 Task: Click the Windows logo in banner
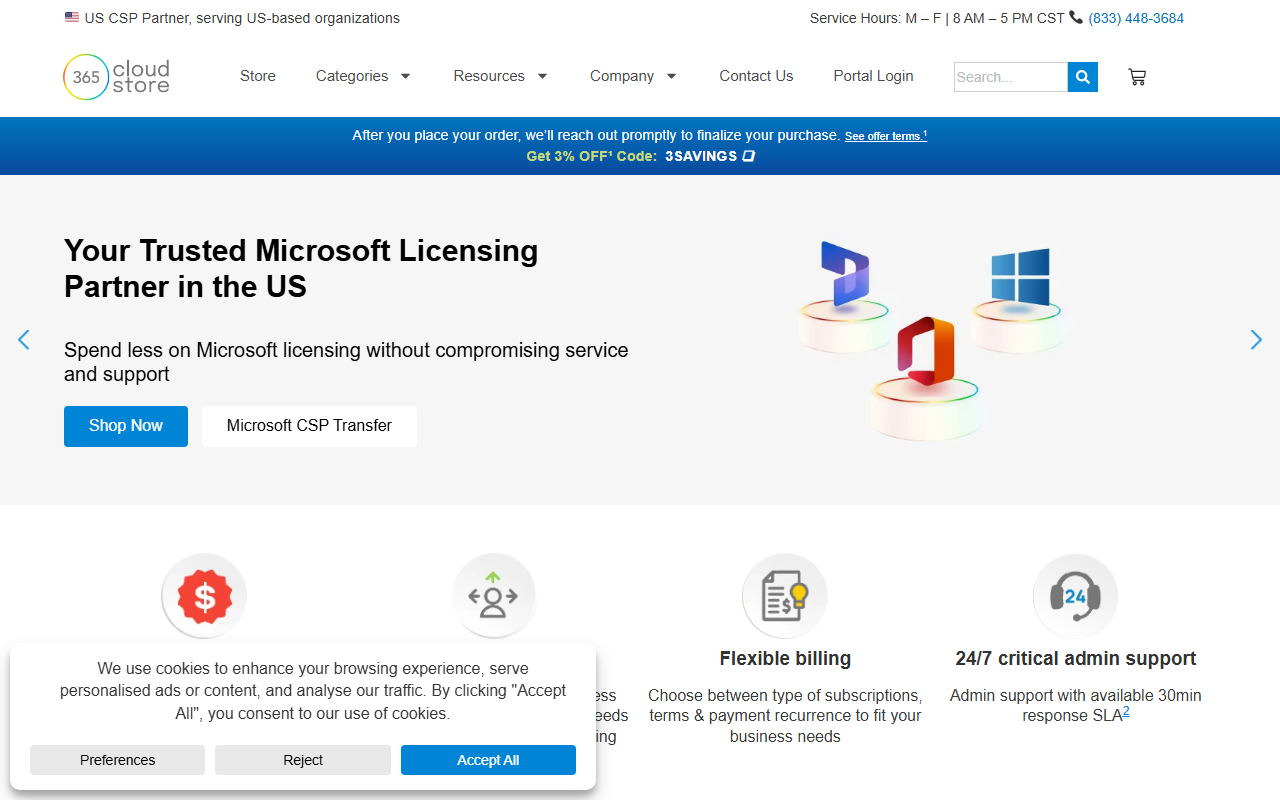coord(1020,276)
